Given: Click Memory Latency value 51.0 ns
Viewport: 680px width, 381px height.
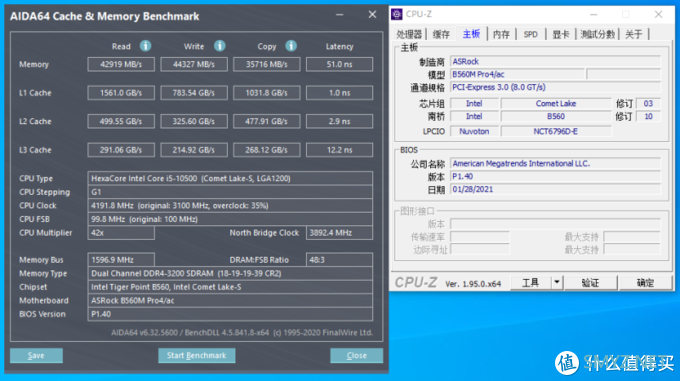Looking at the screenshot, I should point(340,64).
